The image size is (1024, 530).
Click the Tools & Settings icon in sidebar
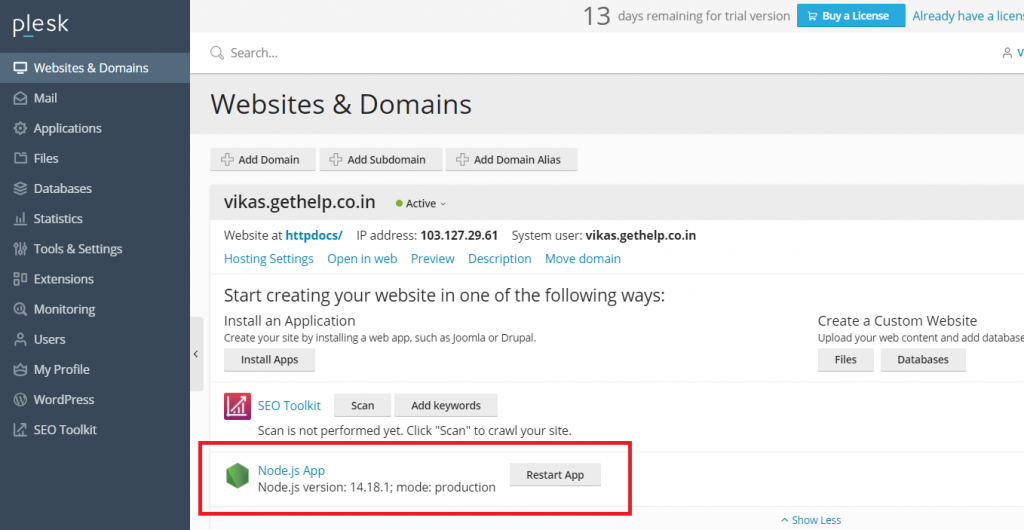20,249
